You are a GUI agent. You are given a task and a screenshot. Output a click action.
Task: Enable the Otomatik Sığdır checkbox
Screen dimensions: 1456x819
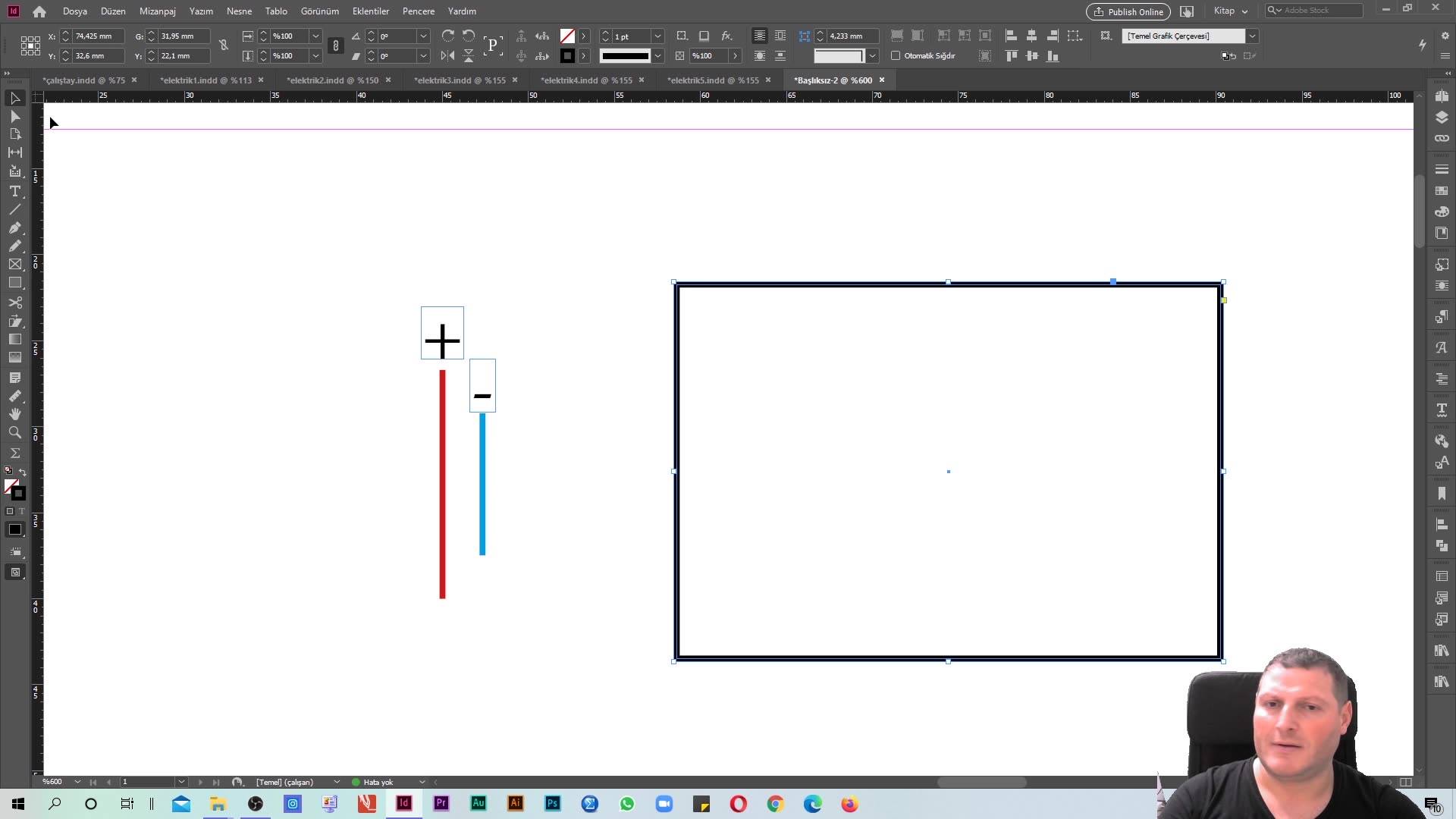click(896, 55)
